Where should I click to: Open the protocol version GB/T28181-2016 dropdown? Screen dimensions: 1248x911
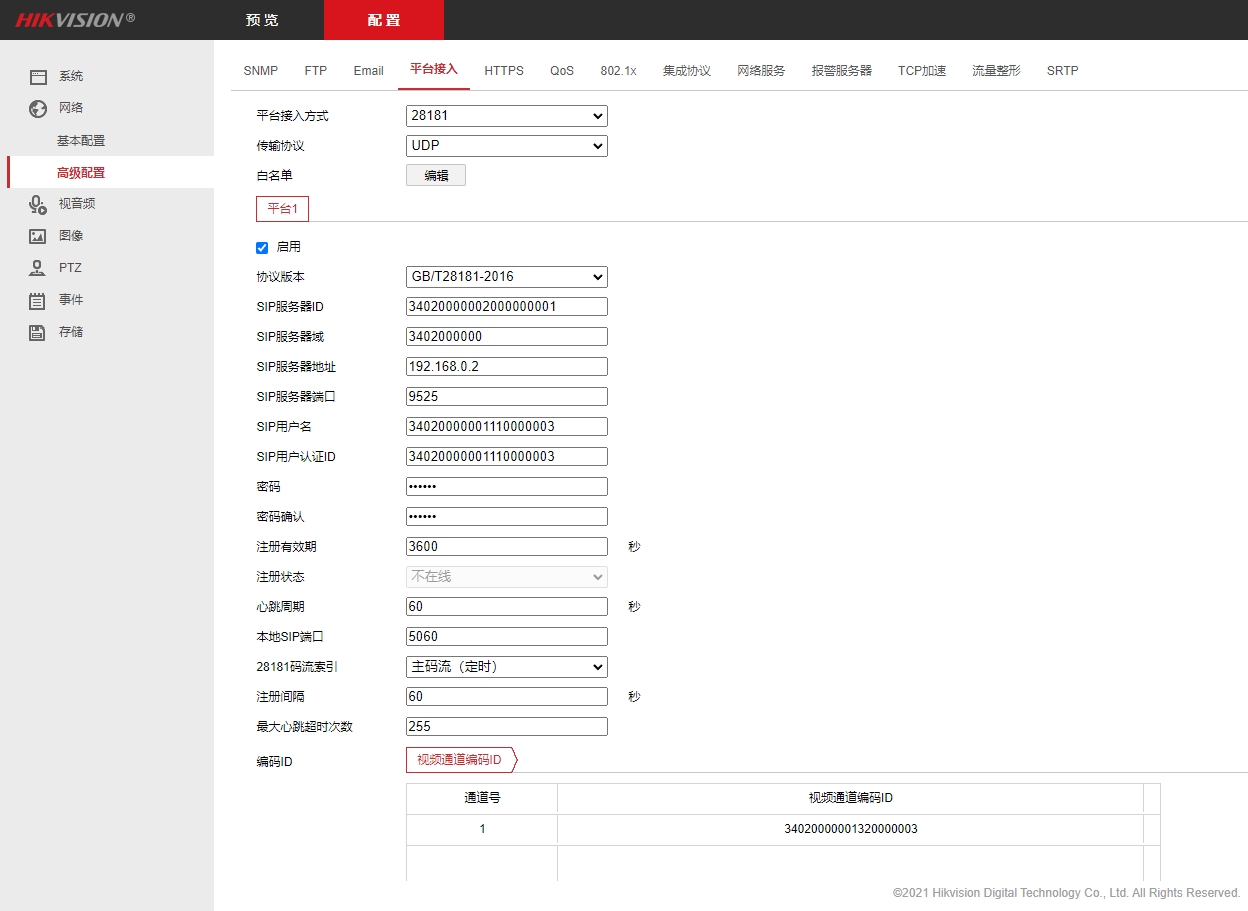[506, 277]
